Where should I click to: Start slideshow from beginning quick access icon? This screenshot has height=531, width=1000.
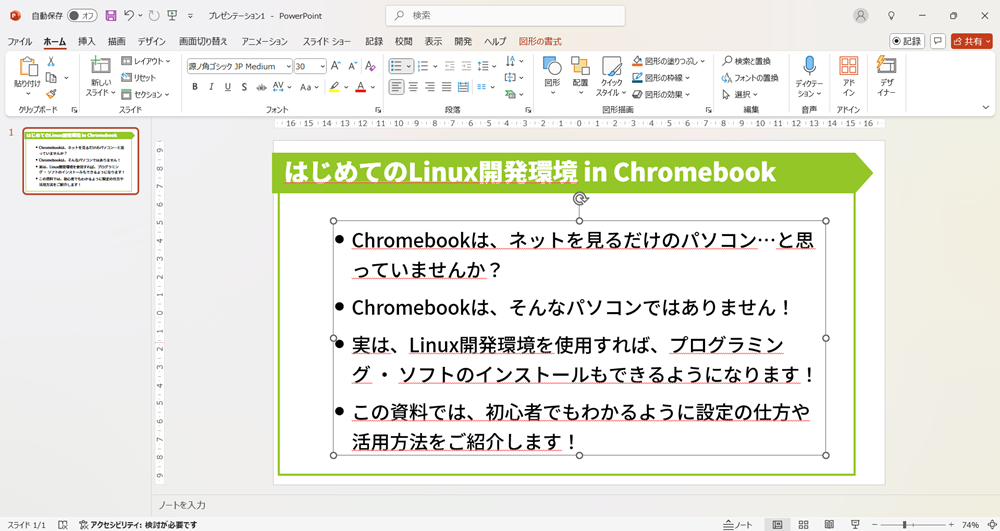point(172,15)
